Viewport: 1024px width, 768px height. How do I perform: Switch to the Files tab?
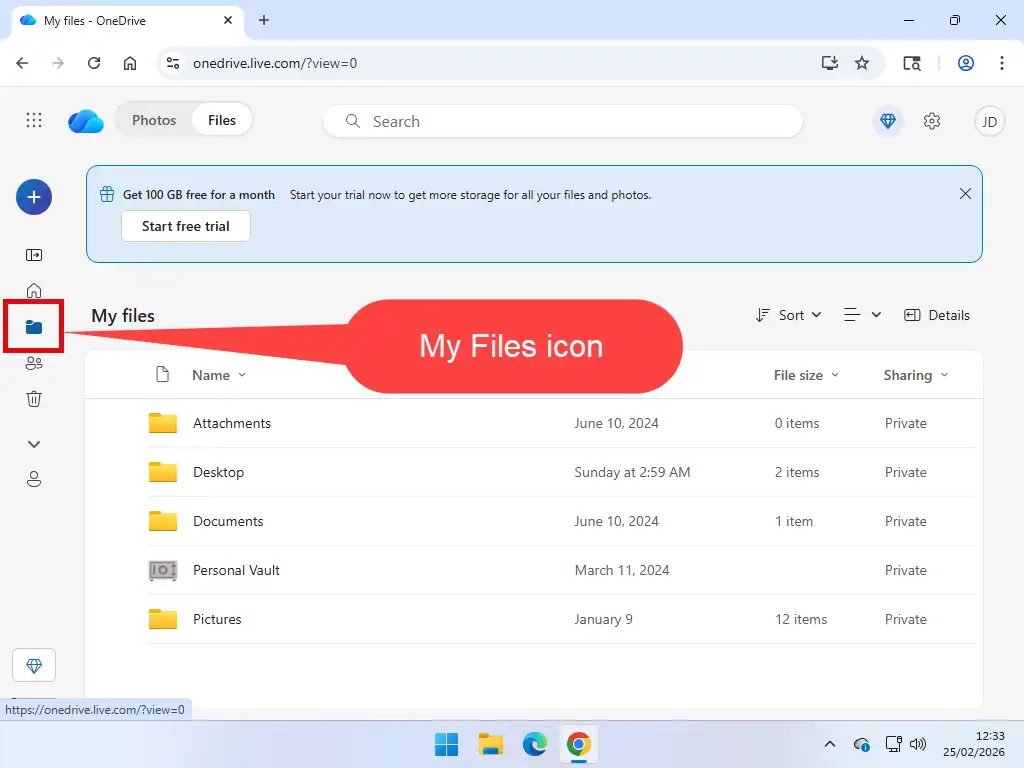(x=221, y=119)
